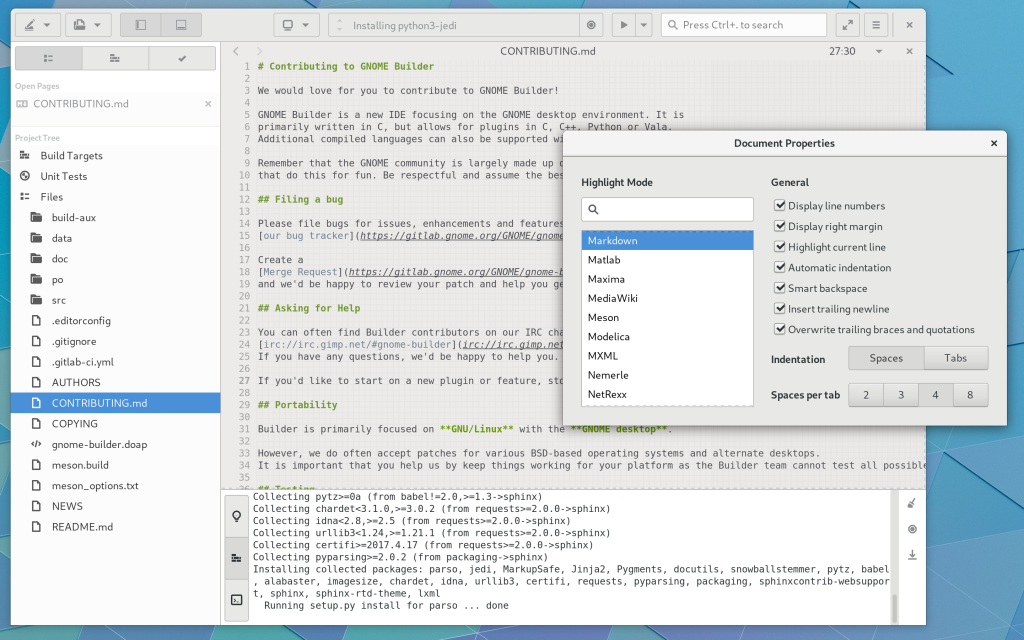1024x640 pixels.
Task: Open document properties dropdown arrow
Action: click(879, 51)
